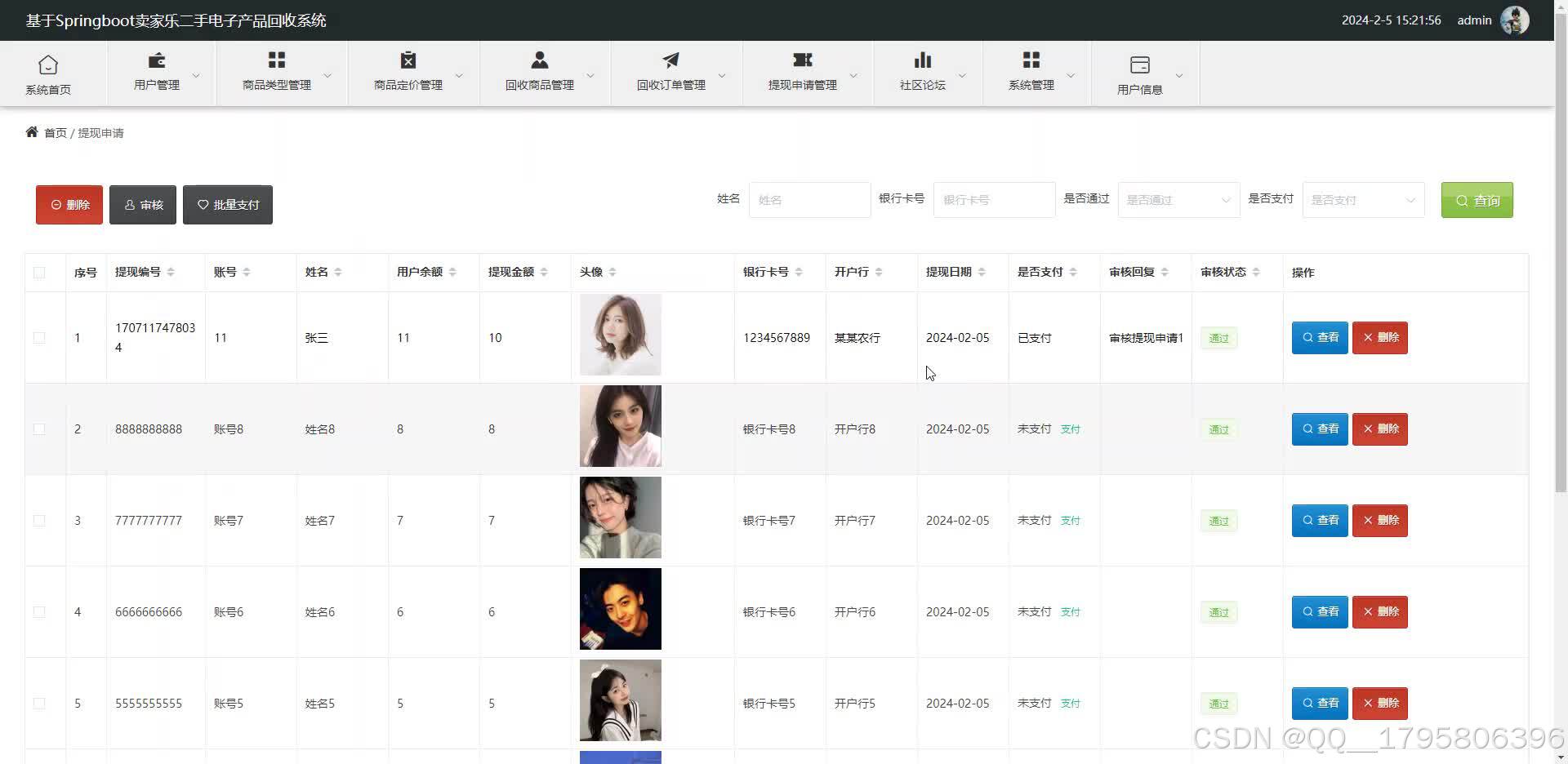This screenshot has width=1568, height=764.
Task: Click the 商品类型管理 grid icon
Action: (277, 60)
